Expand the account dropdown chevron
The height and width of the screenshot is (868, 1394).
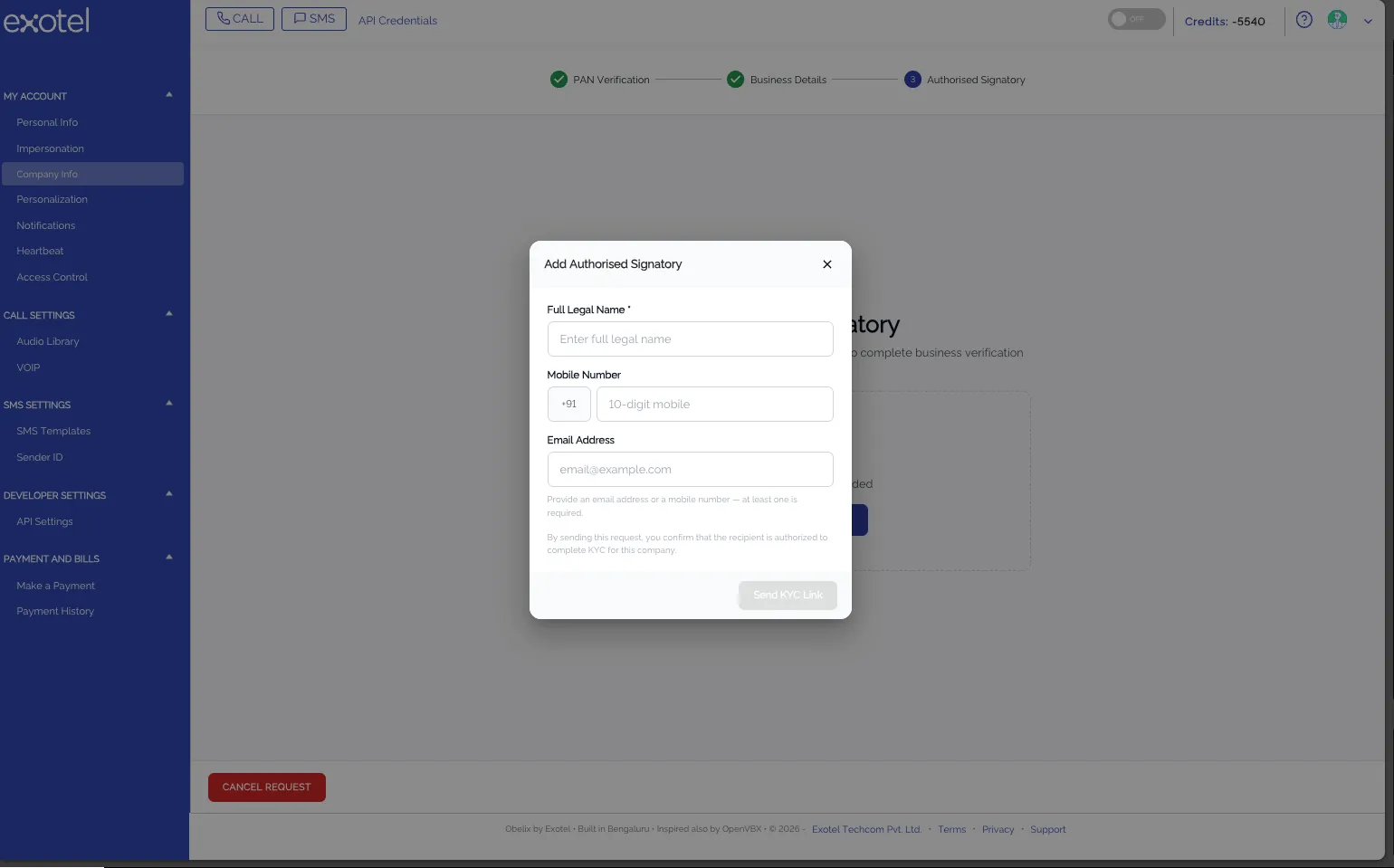[1368, 21]
